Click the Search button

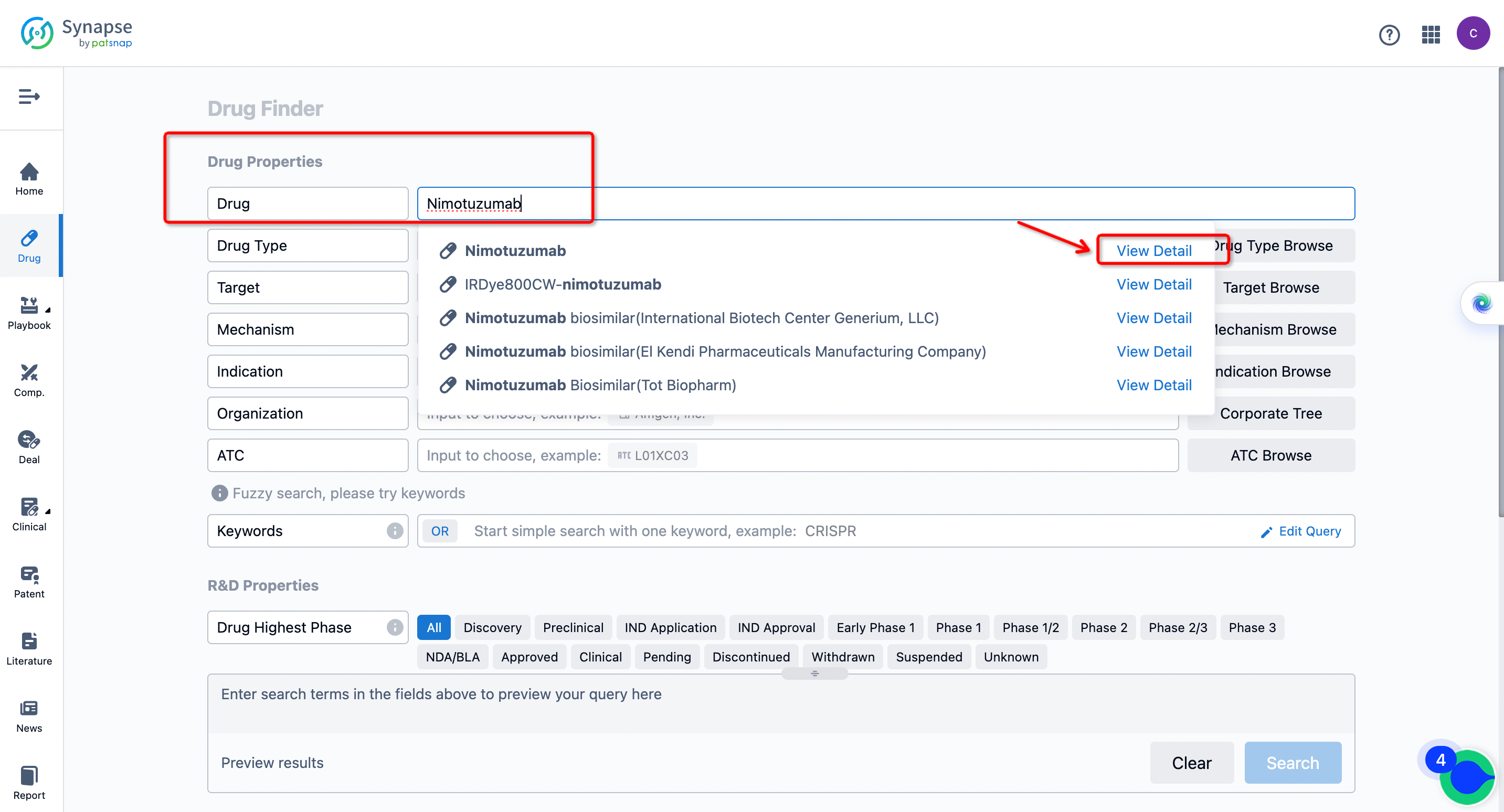1293,763
